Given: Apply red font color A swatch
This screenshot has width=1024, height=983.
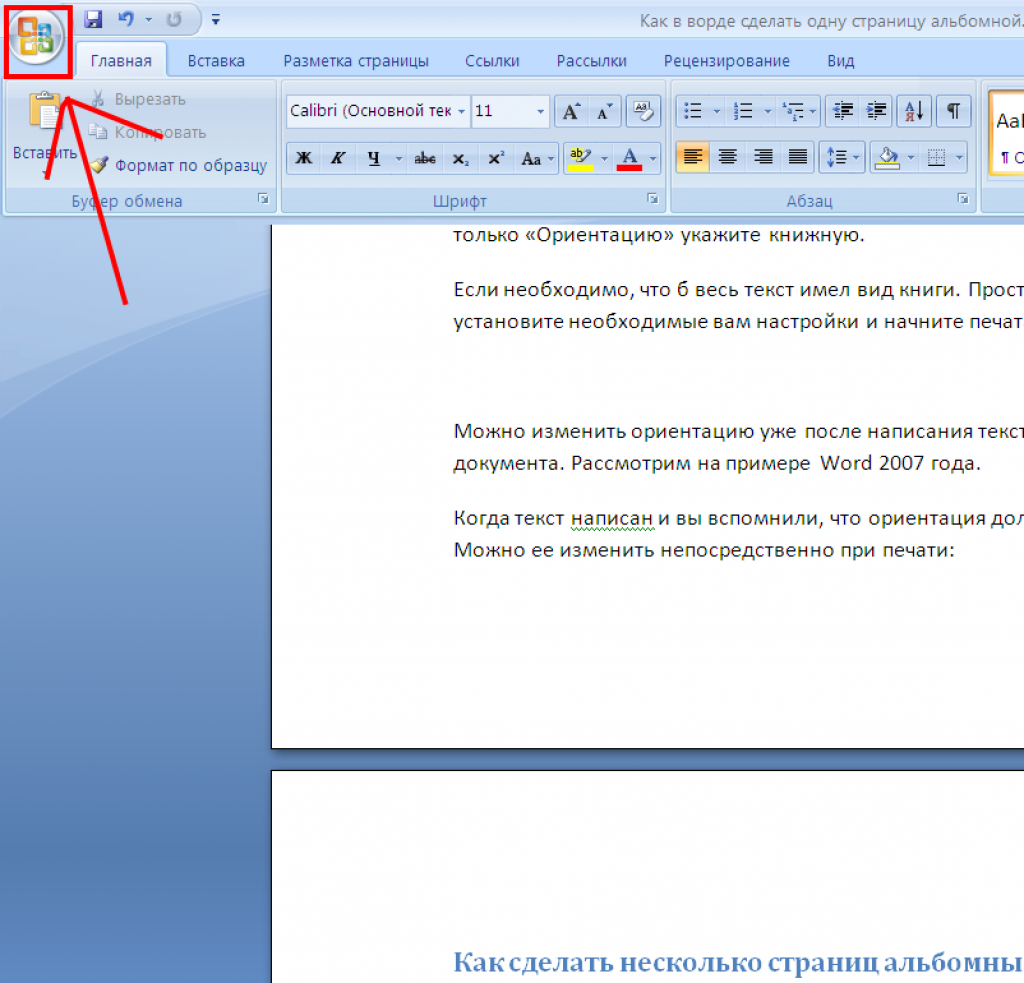Looking at the screenshot, I should (x=630, y=158).
